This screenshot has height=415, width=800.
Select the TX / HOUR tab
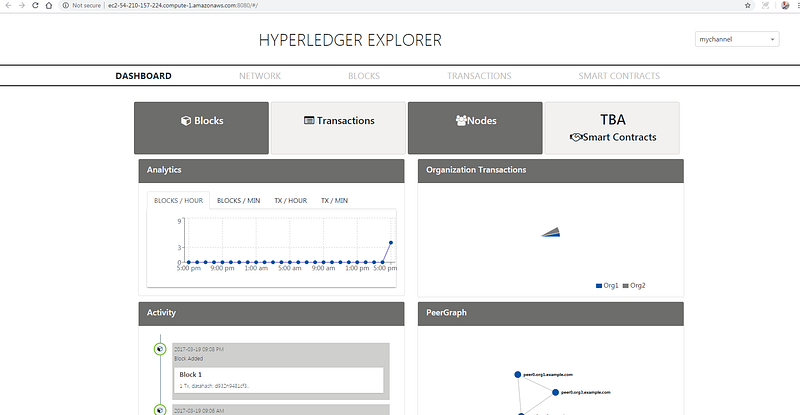(291, 201)
